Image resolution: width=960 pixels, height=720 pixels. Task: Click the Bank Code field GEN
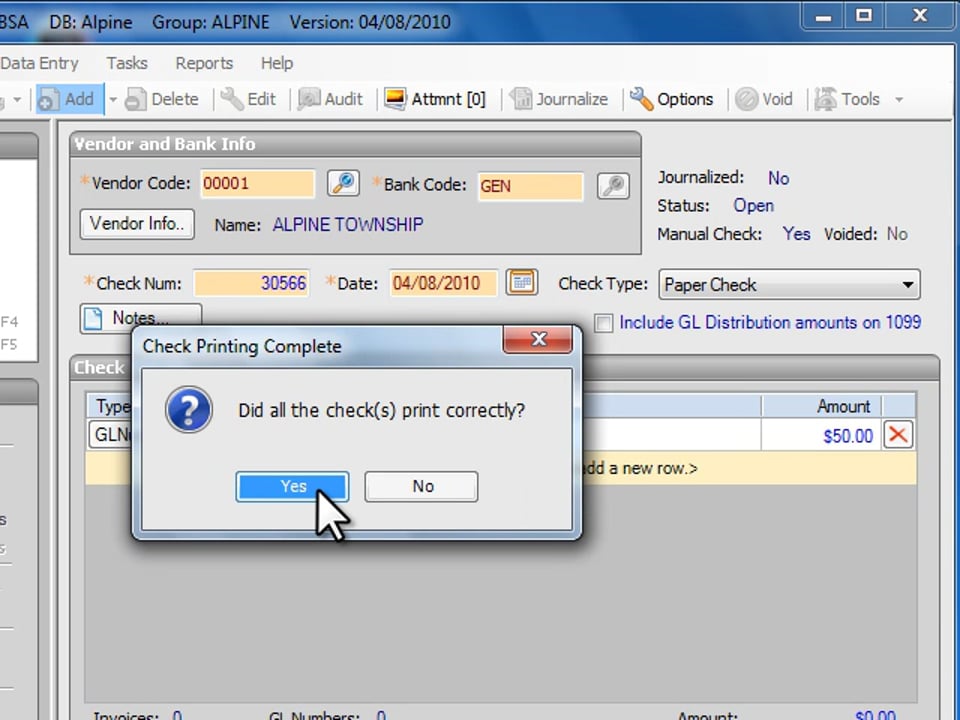coord(530,186)
